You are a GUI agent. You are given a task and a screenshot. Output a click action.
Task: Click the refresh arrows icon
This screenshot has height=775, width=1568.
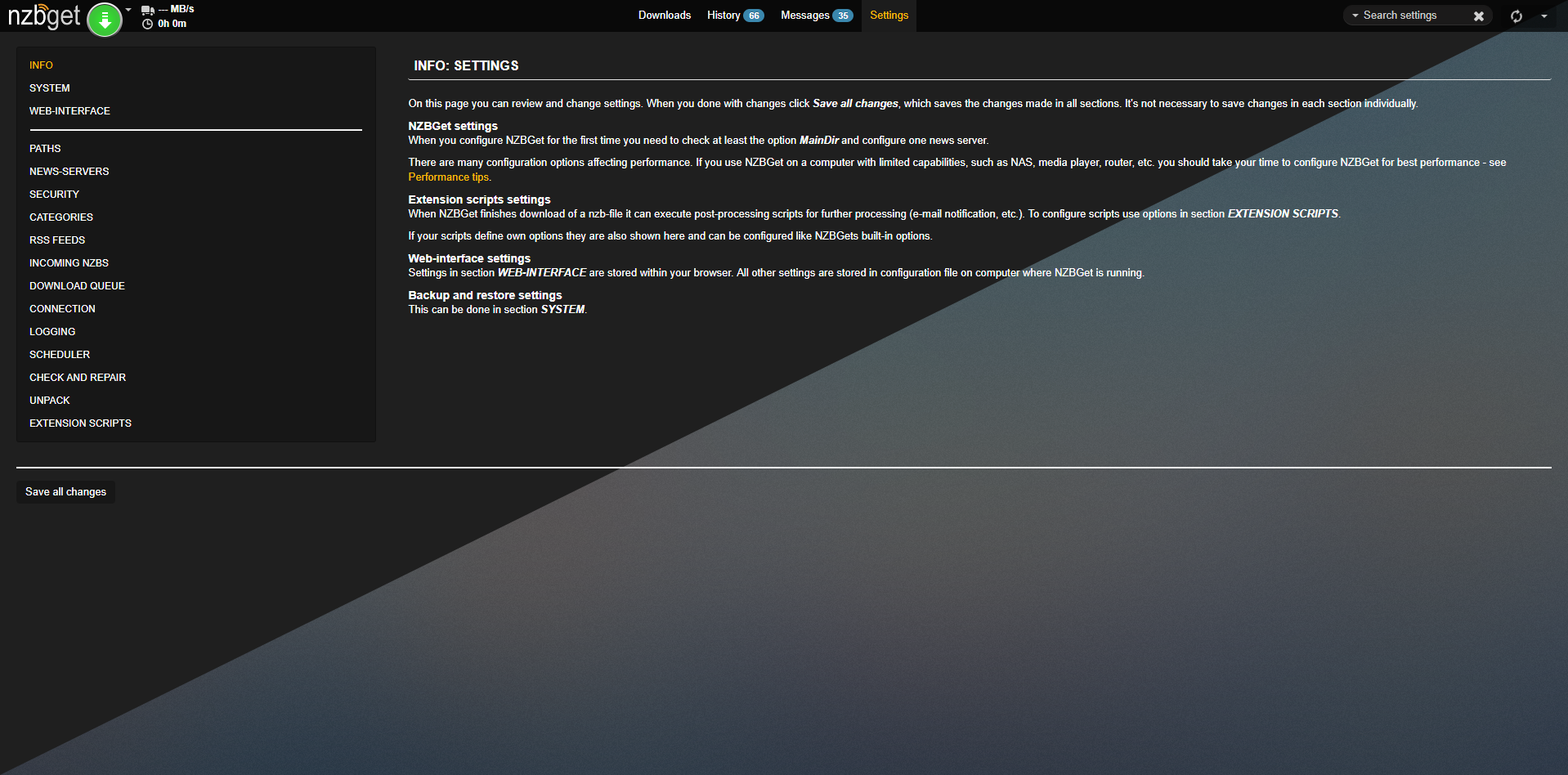point(1516,16)
